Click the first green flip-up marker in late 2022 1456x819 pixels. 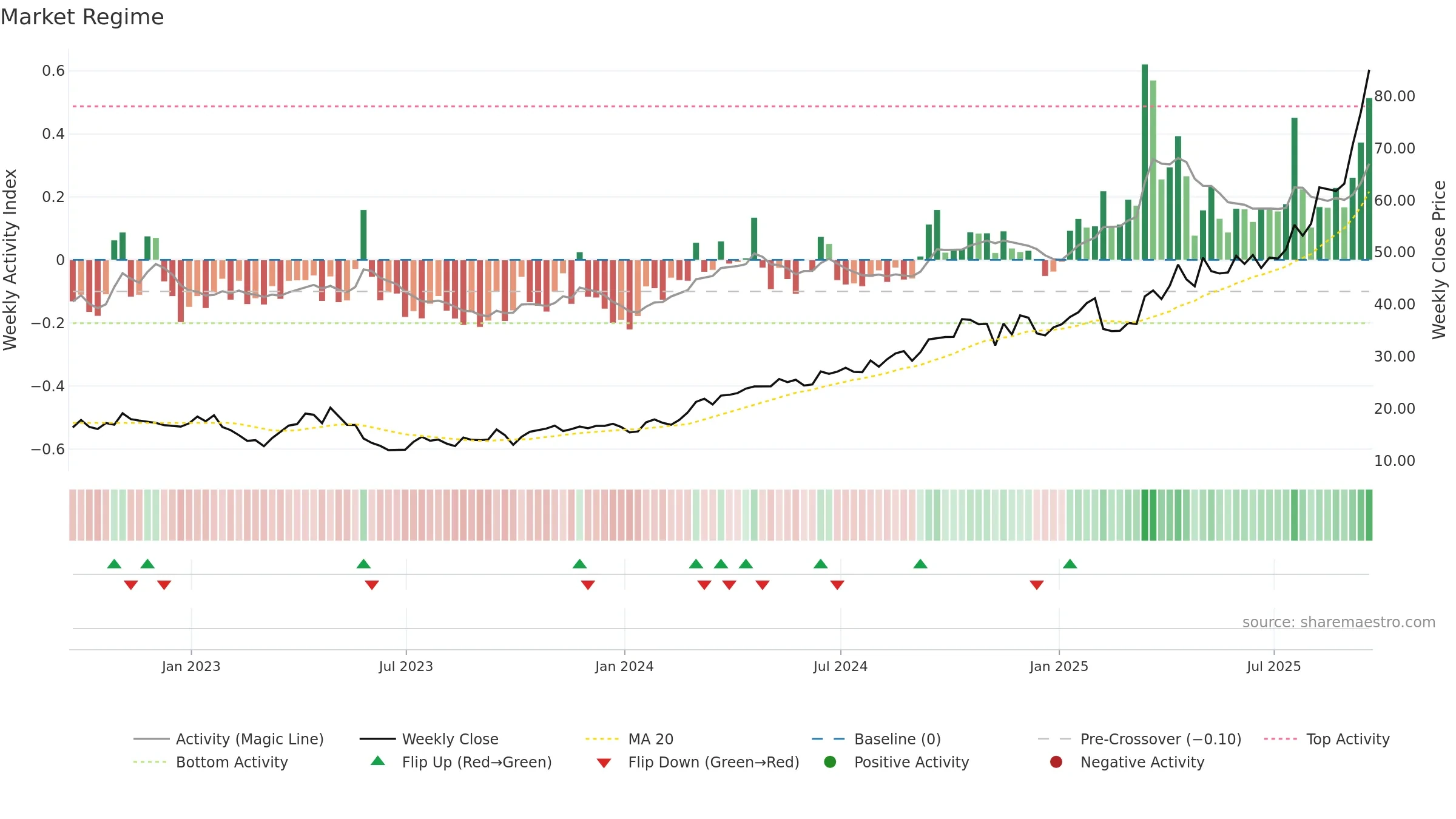pyautogui.click(x=114, y=564)
